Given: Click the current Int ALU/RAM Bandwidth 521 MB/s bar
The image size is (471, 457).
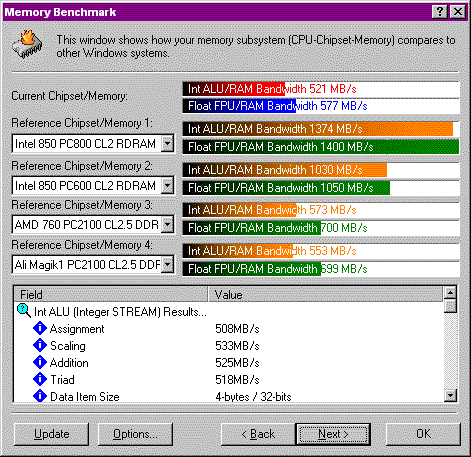Looking at the screenshot, I should click(321, 89).
